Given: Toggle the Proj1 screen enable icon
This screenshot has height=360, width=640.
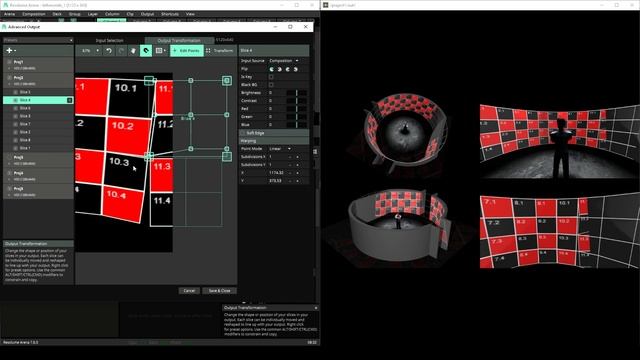Looking at the screenshot, I should click(x=9, y=62).
